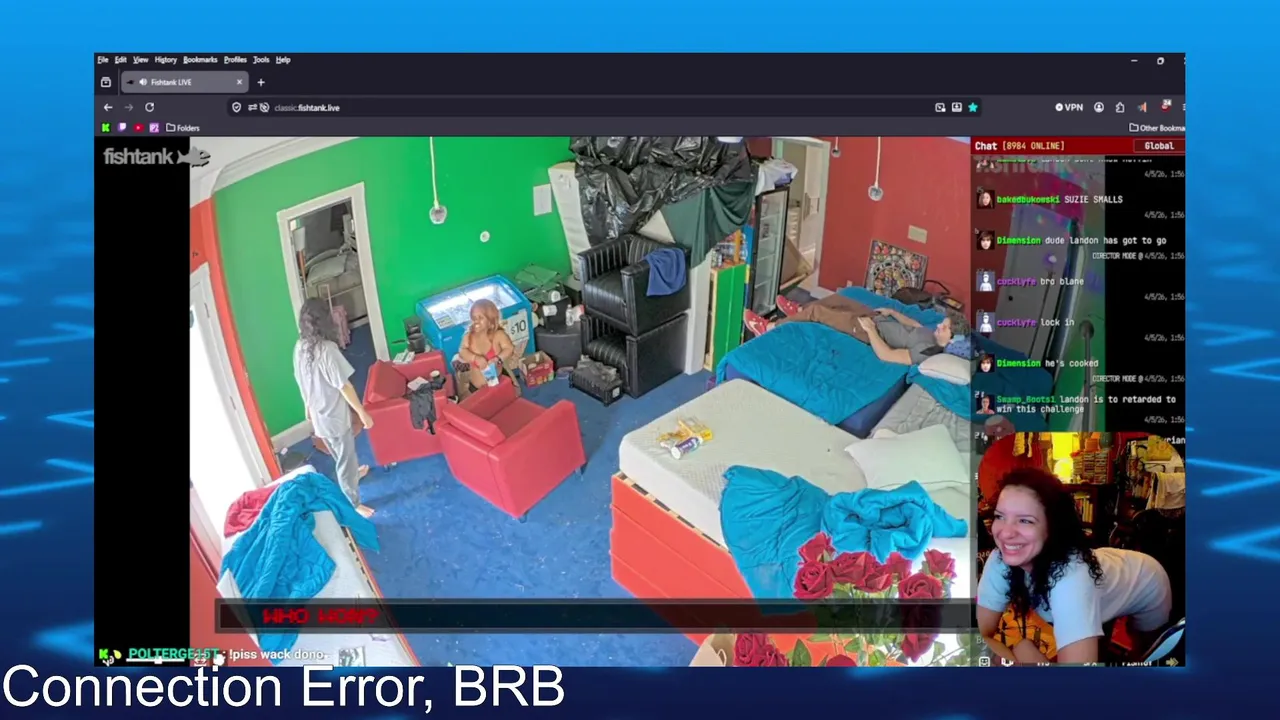Click Dimension's landon has got to go message

(x=1081, y=240)
